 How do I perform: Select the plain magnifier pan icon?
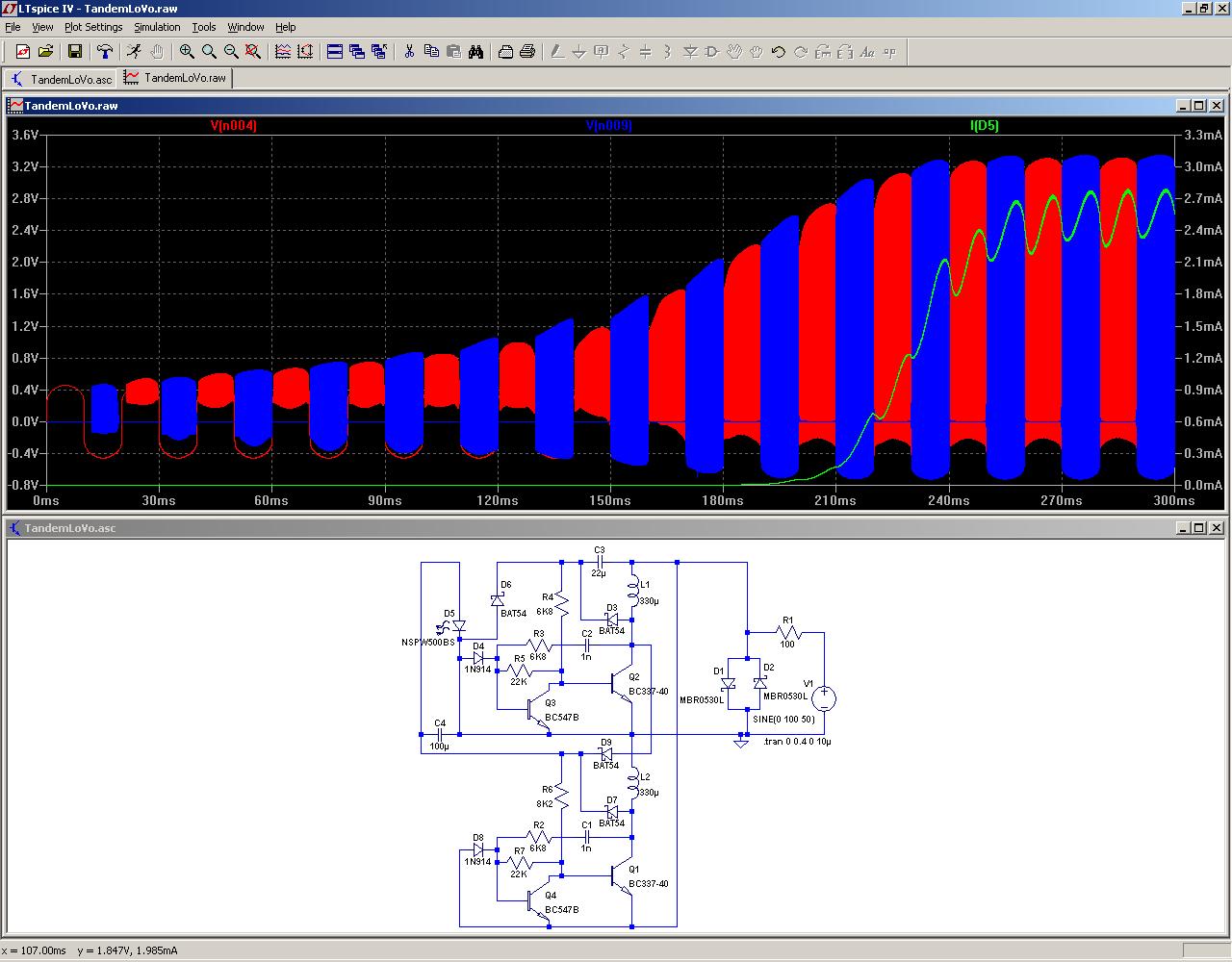click(209, 52)
